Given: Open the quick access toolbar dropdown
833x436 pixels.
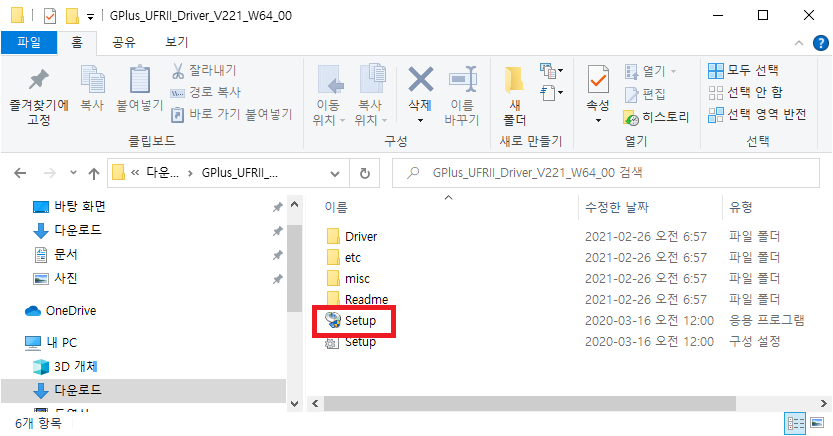Looking at the screenshot, I should 90,16.
